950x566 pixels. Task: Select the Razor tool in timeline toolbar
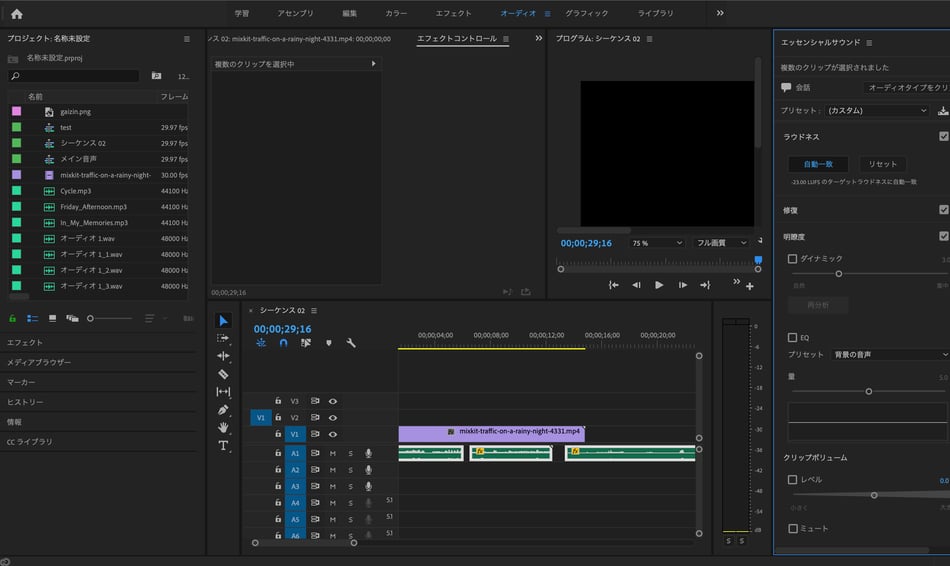pyautogui.click(x=223, y=374)
